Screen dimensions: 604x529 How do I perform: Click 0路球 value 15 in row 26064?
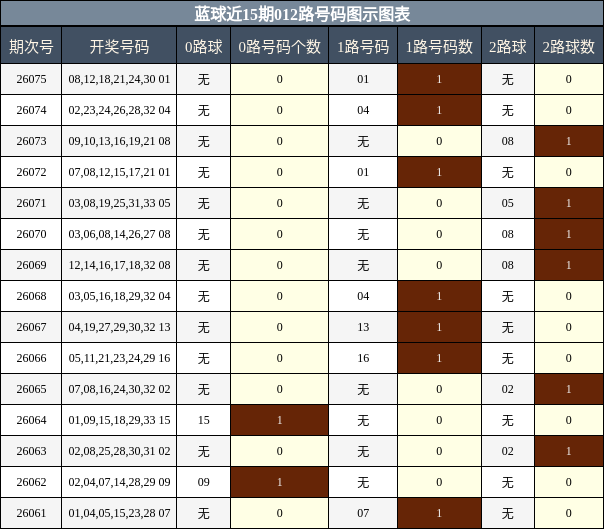(x=203, y=420)
